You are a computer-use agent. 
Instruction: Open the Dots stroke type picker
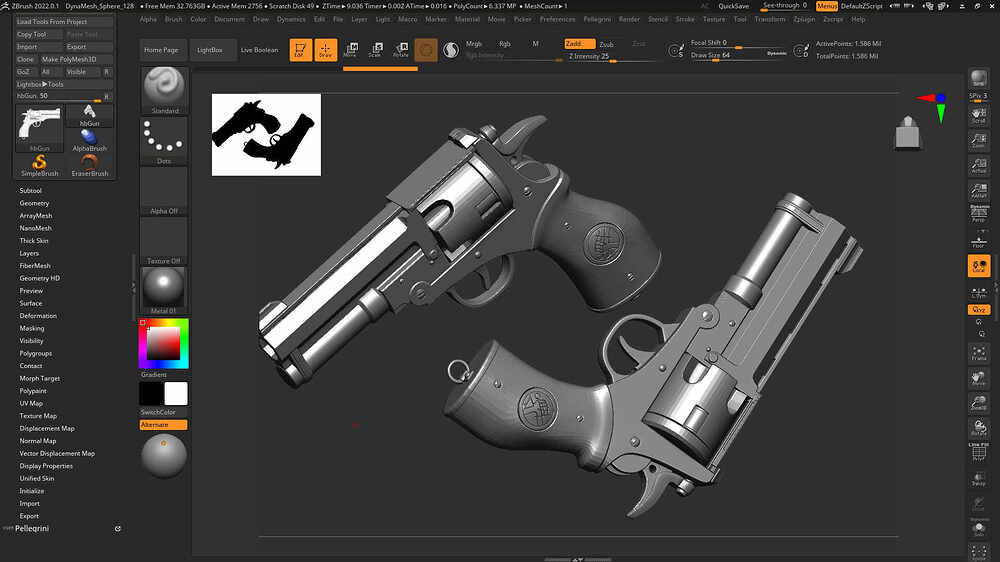pyautogui.click(x=164, y=141)
